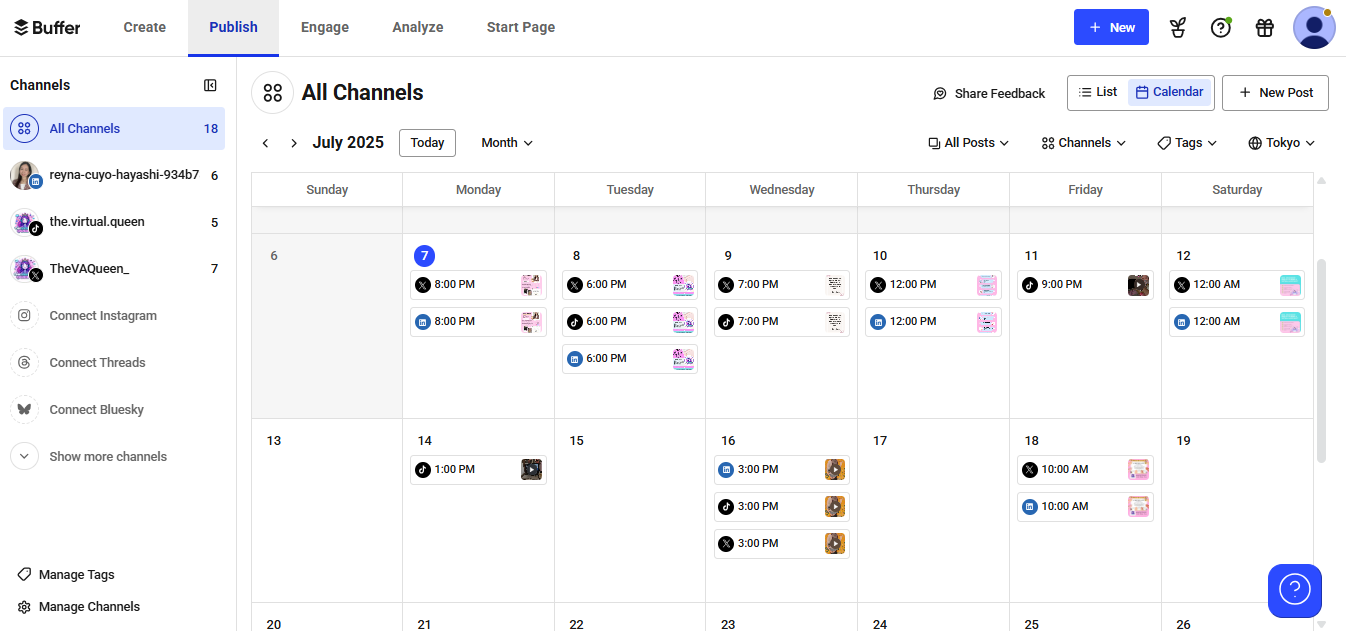Screen dimensions: 1346x631
Task: Open the question mark help icon in header
Action: (x=1221, y=28)
